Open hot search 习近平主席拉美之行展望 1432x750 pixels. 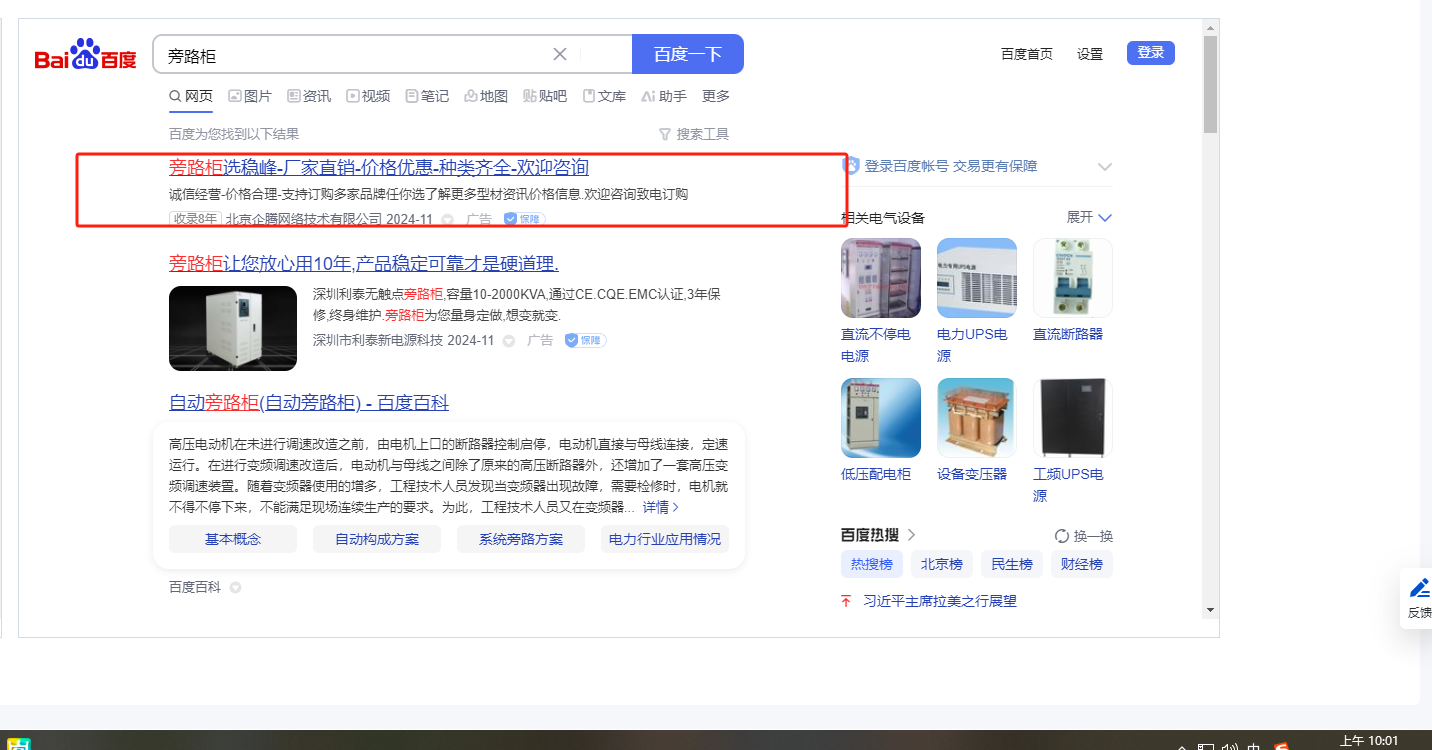[x=940, y=601]
